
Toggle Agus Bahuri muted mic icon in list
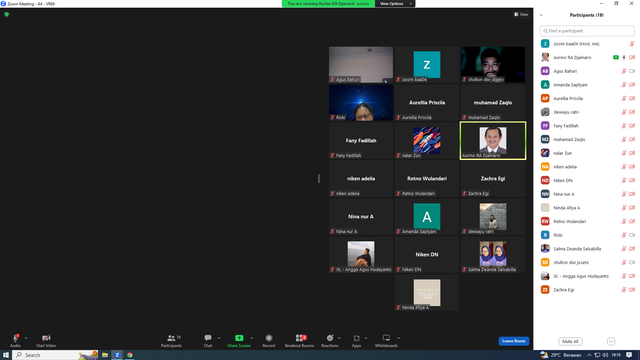(624, 71)
